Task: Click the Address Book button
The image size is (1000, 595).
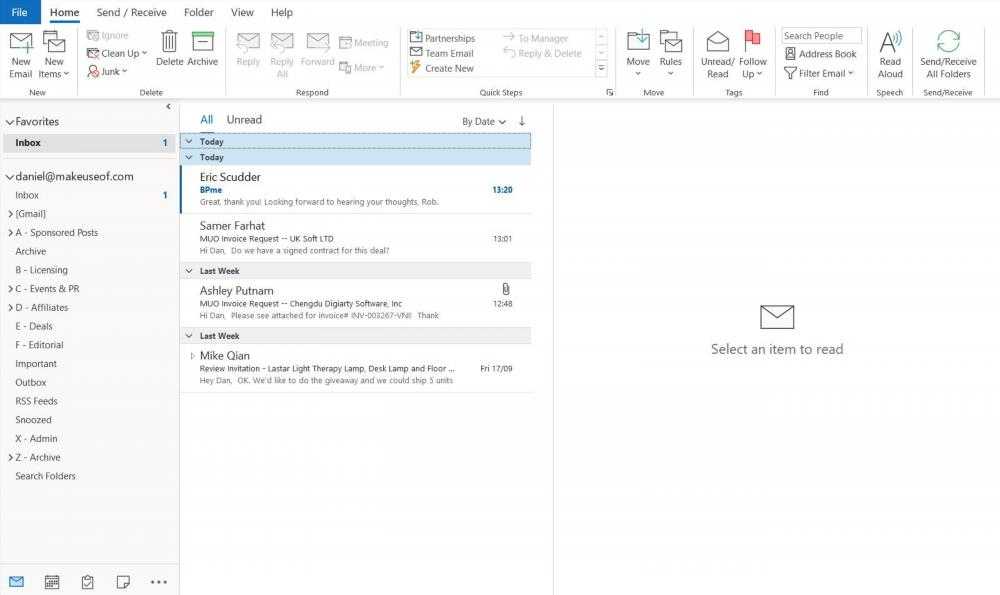Action: pos(820,54)
